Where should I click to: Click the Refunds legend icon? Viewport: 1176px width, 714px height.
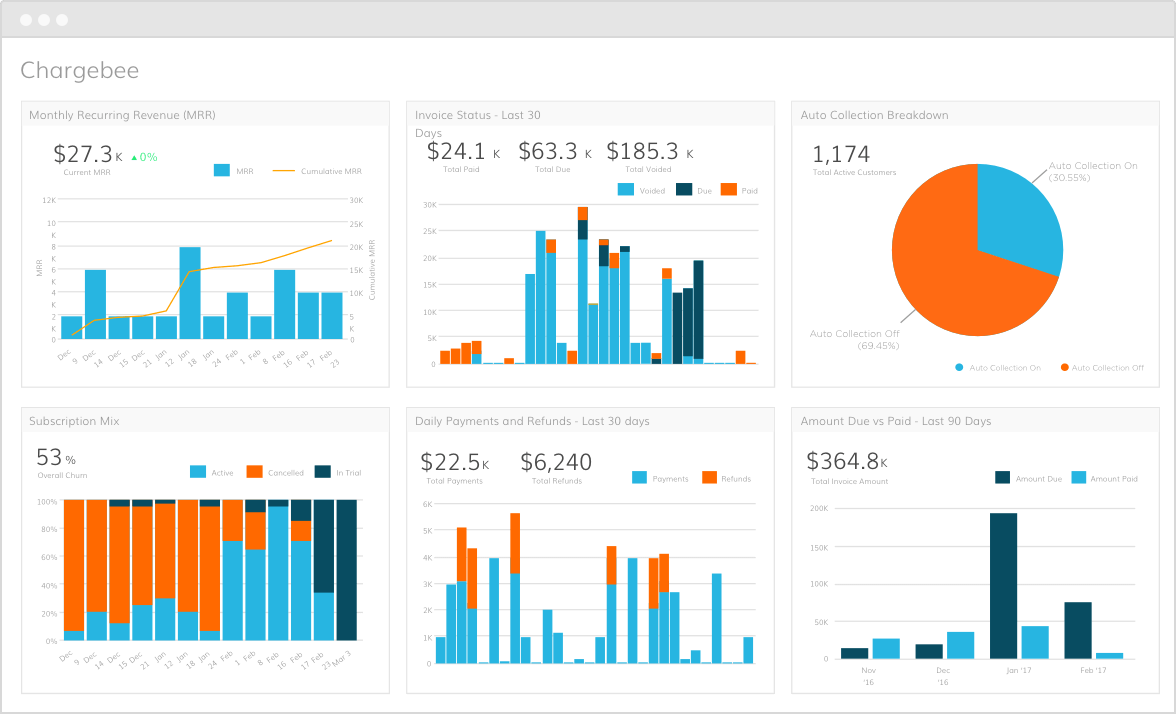coord(709,478)
